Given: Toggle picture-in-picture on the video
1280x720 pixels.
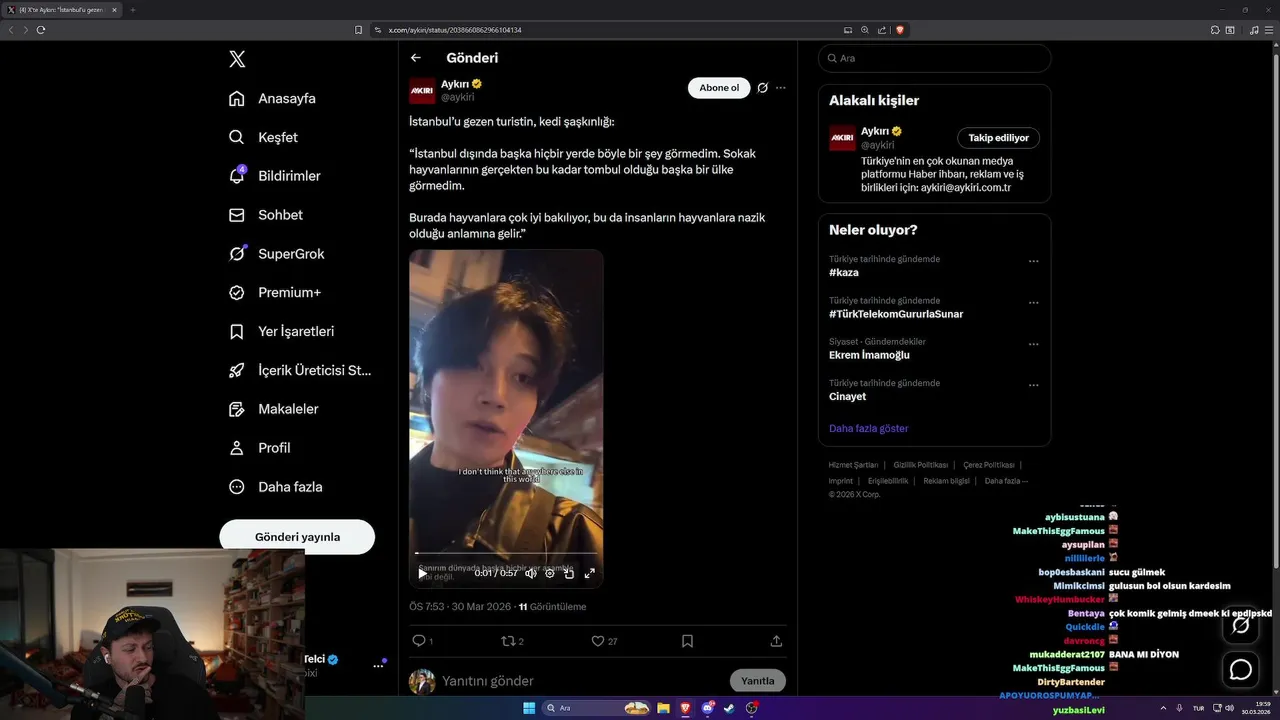Looking at the screenshot, I should coord(569,573).
